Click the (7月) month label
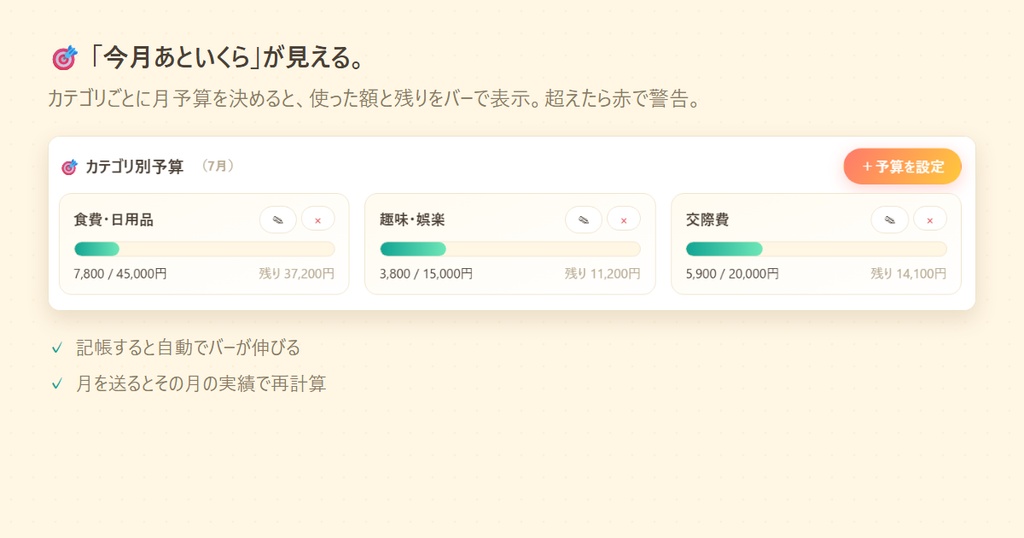Screen dimensions: 1024x538 click(217, 166)
